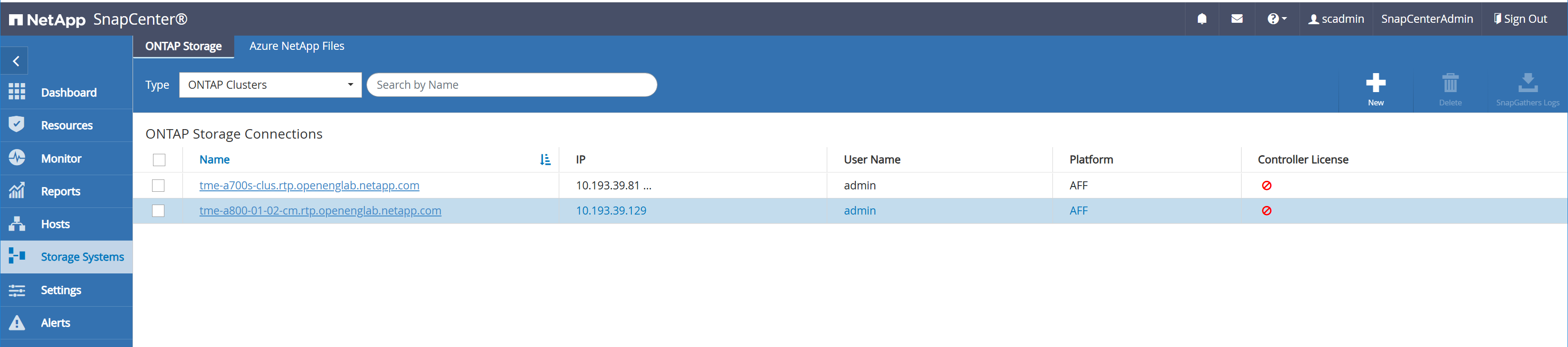Click the Reports chart icon
The height and width of the screenshot is (347, 1568).
[17, 191]
